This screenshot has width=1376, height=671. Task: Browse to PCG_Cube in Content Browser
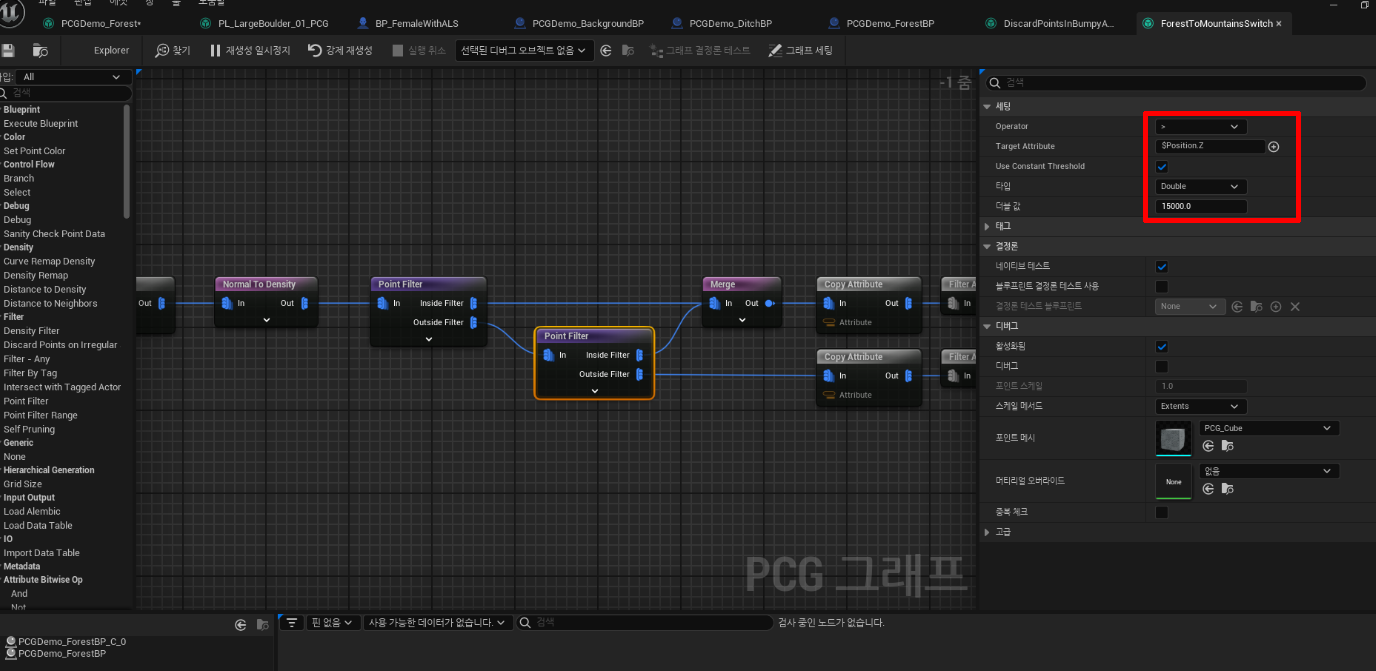point(1227,446)
